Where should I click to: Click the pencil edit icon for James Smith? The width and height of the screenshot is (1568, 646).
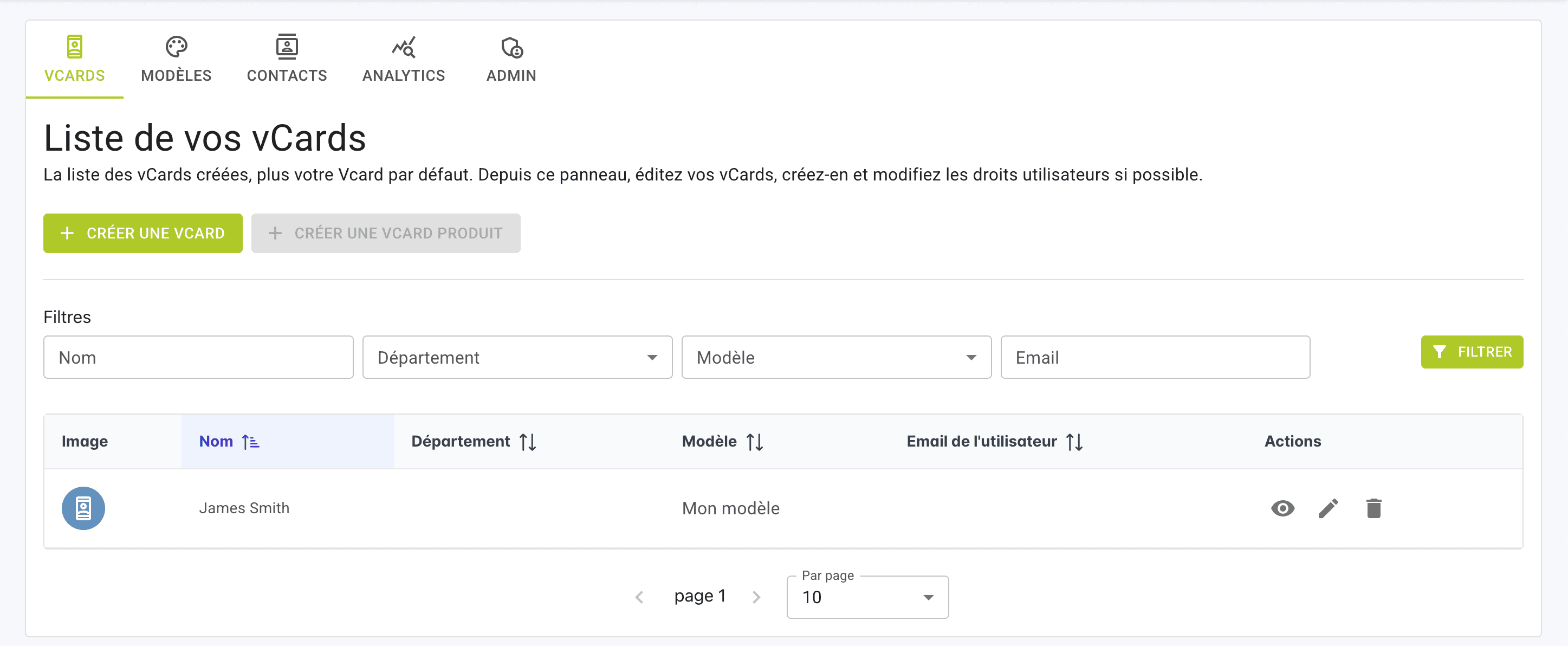1327,508
